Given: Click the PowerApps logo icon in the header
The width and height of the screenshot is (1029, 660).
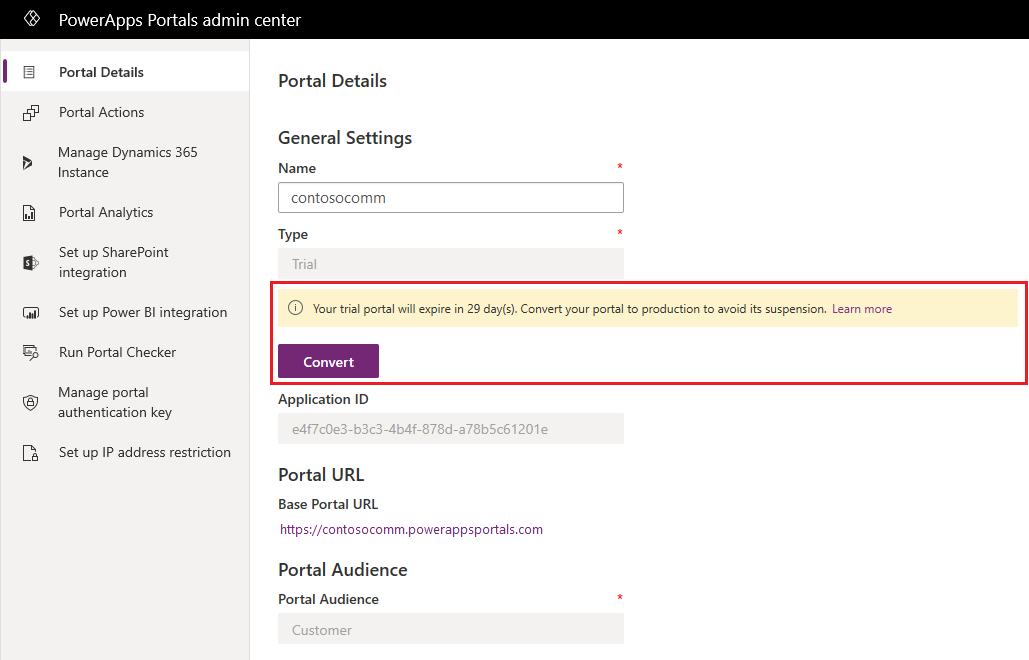Looking at the screenshot, I should click(32, 19).
